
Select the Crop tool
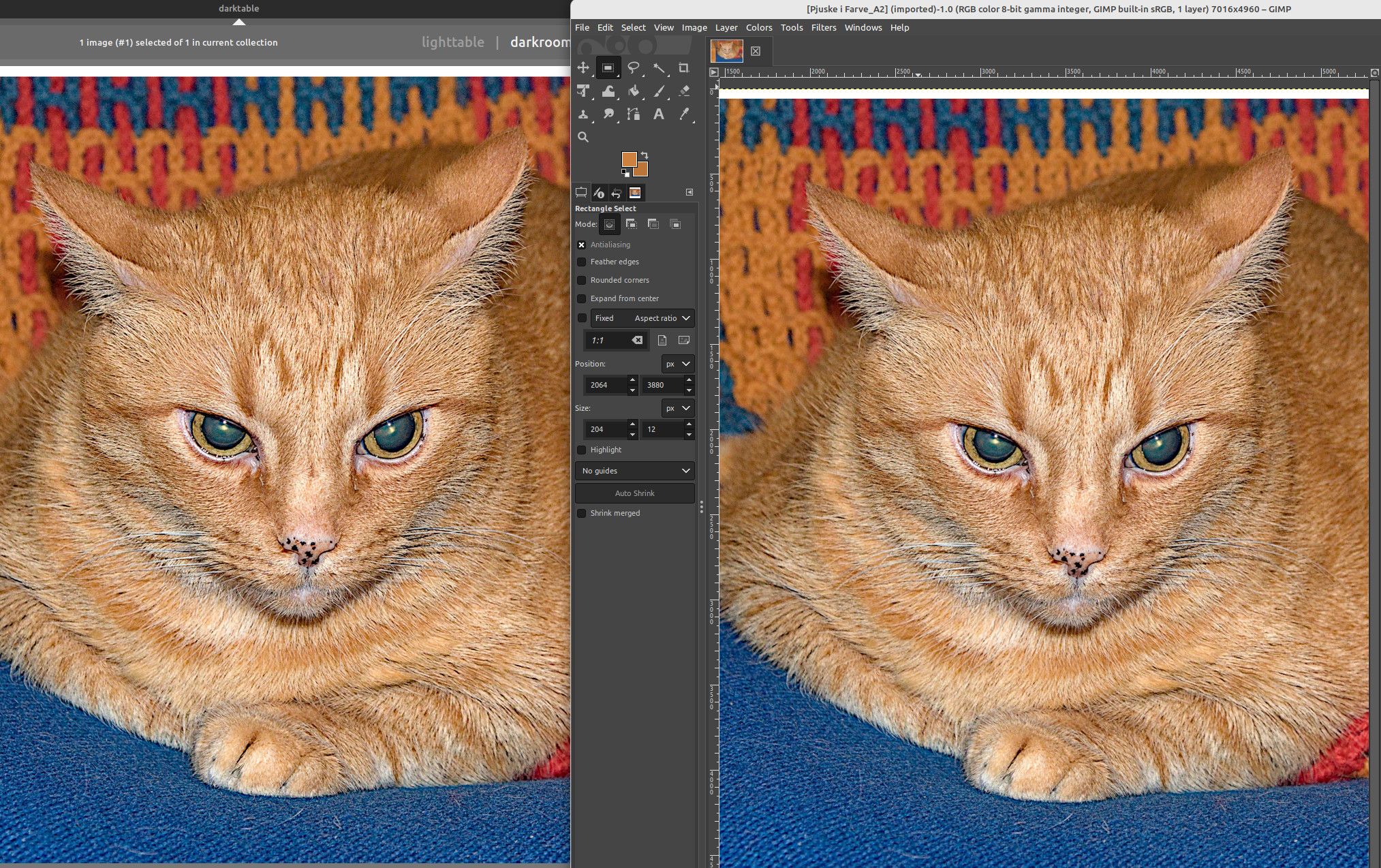[683, 67]
